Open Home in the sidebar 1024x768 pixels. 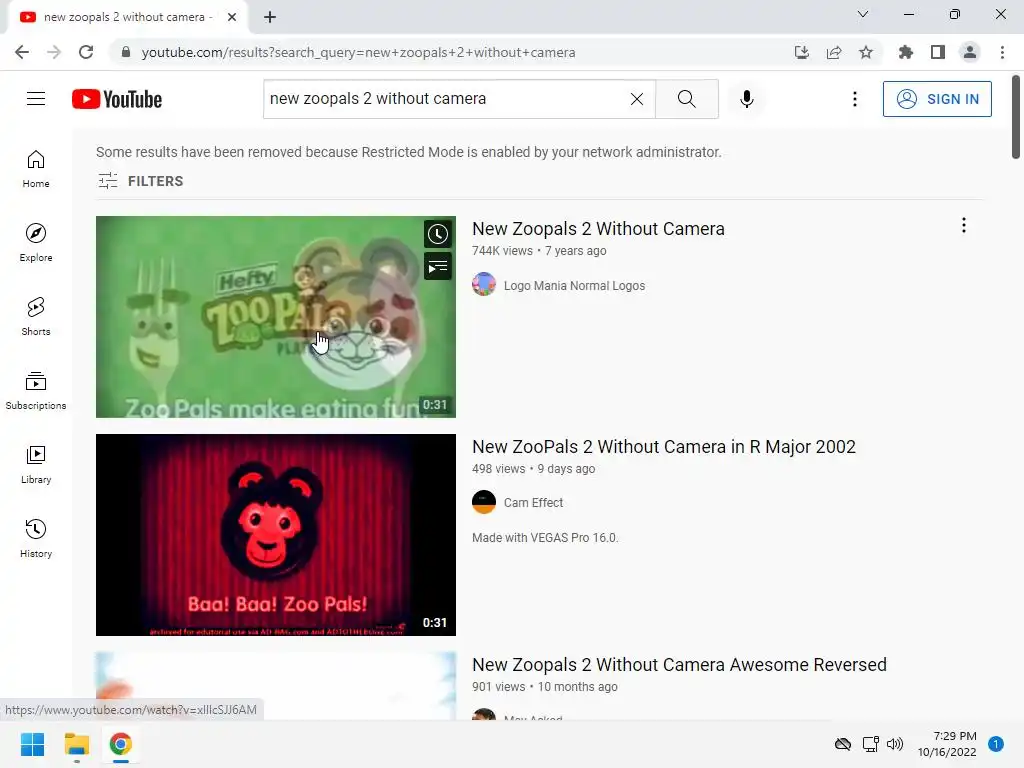pos(36,168)
